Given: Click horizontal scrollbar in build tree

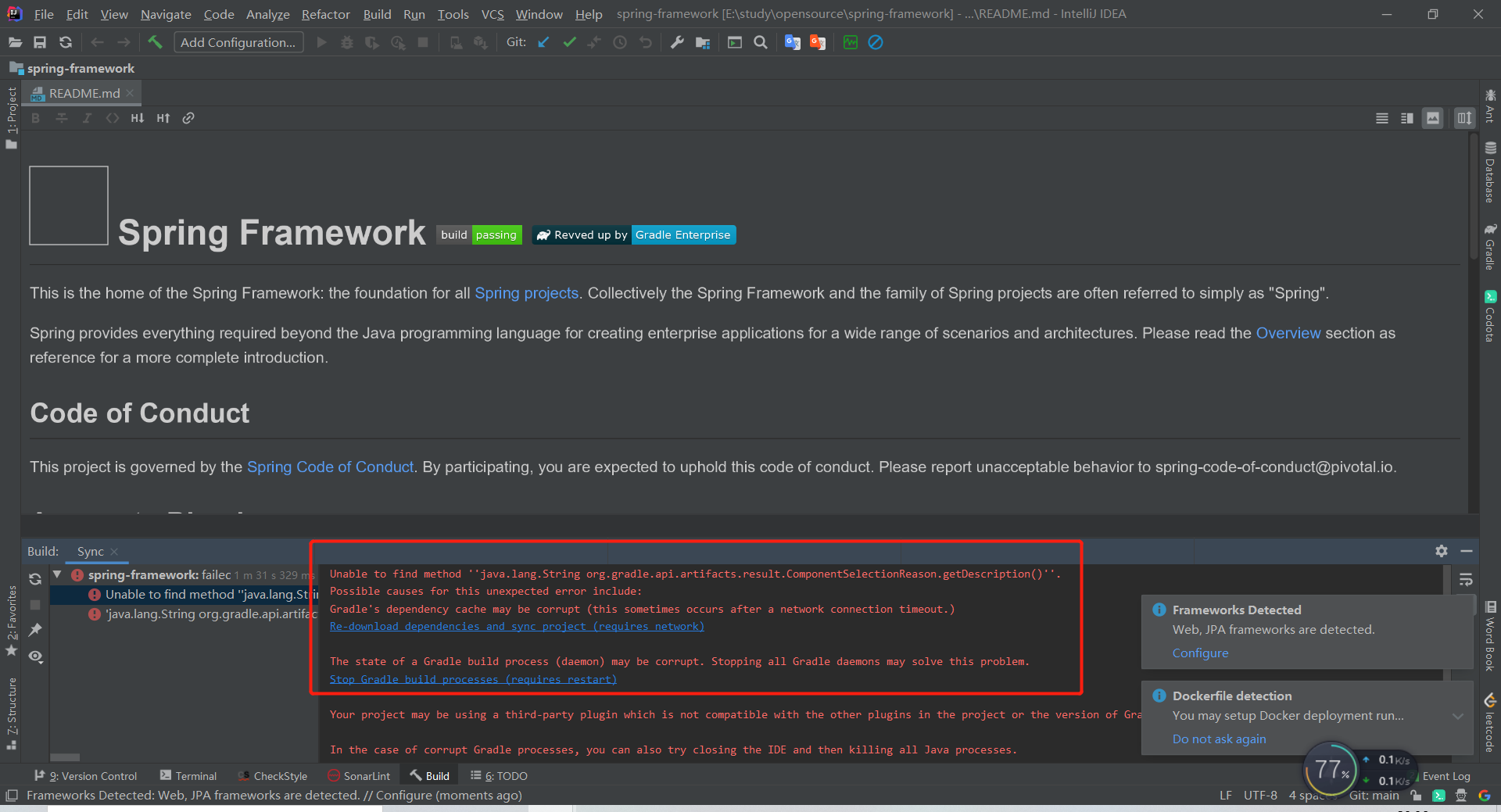Looking at the screenshot, I should coord(65,757).
